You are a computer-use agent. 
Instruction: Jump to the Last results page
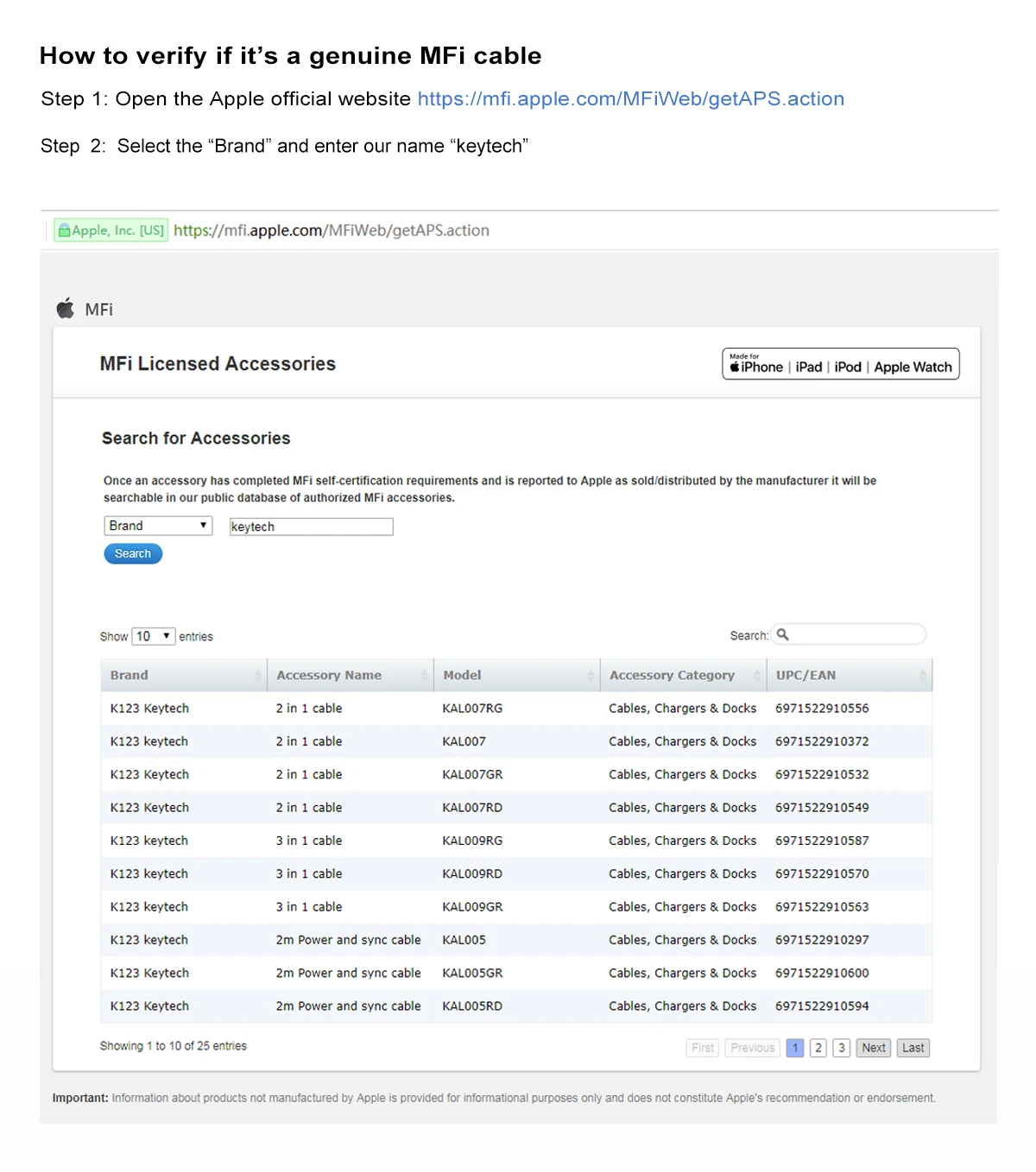(x=913, y=1048)
